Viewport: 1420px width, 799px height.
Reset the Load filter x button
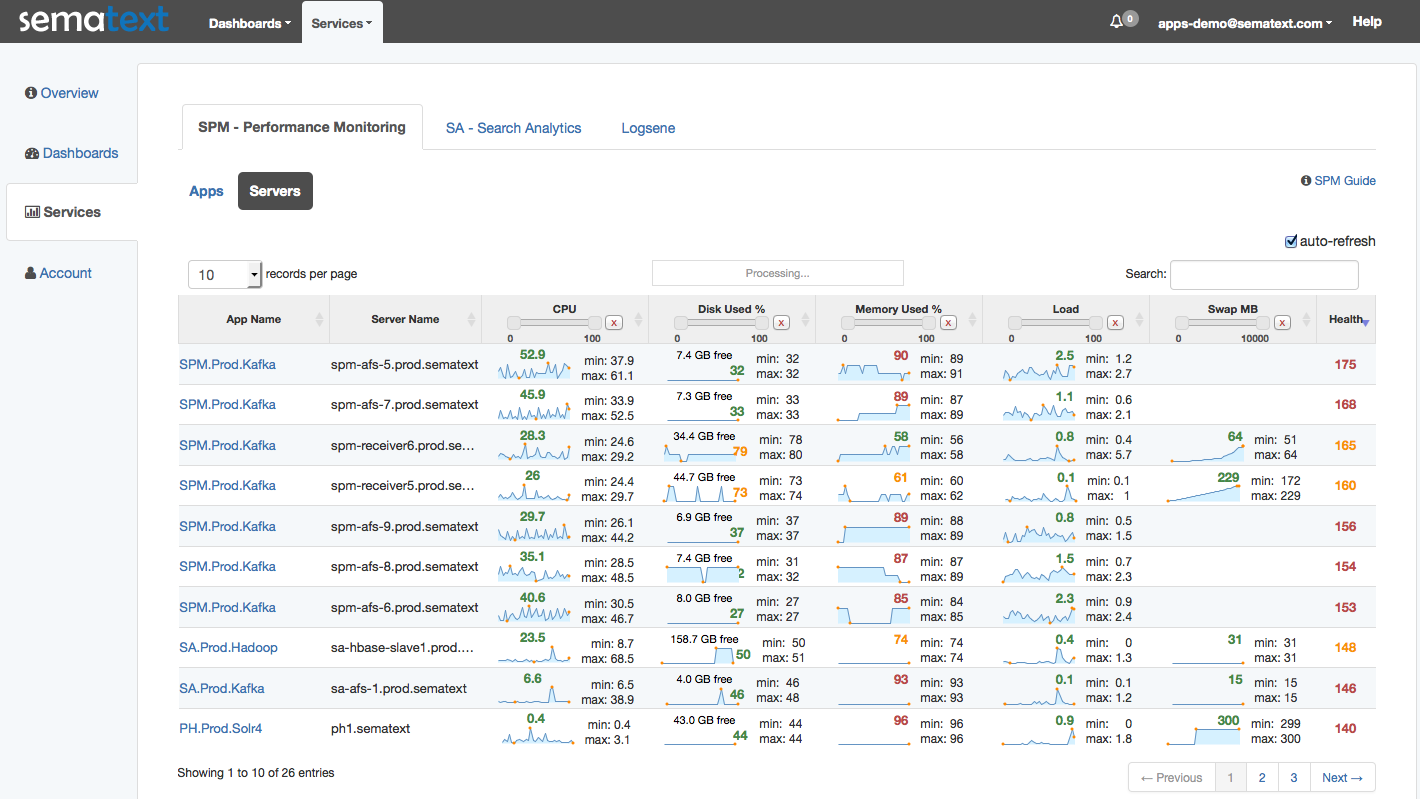point(1115,322)
